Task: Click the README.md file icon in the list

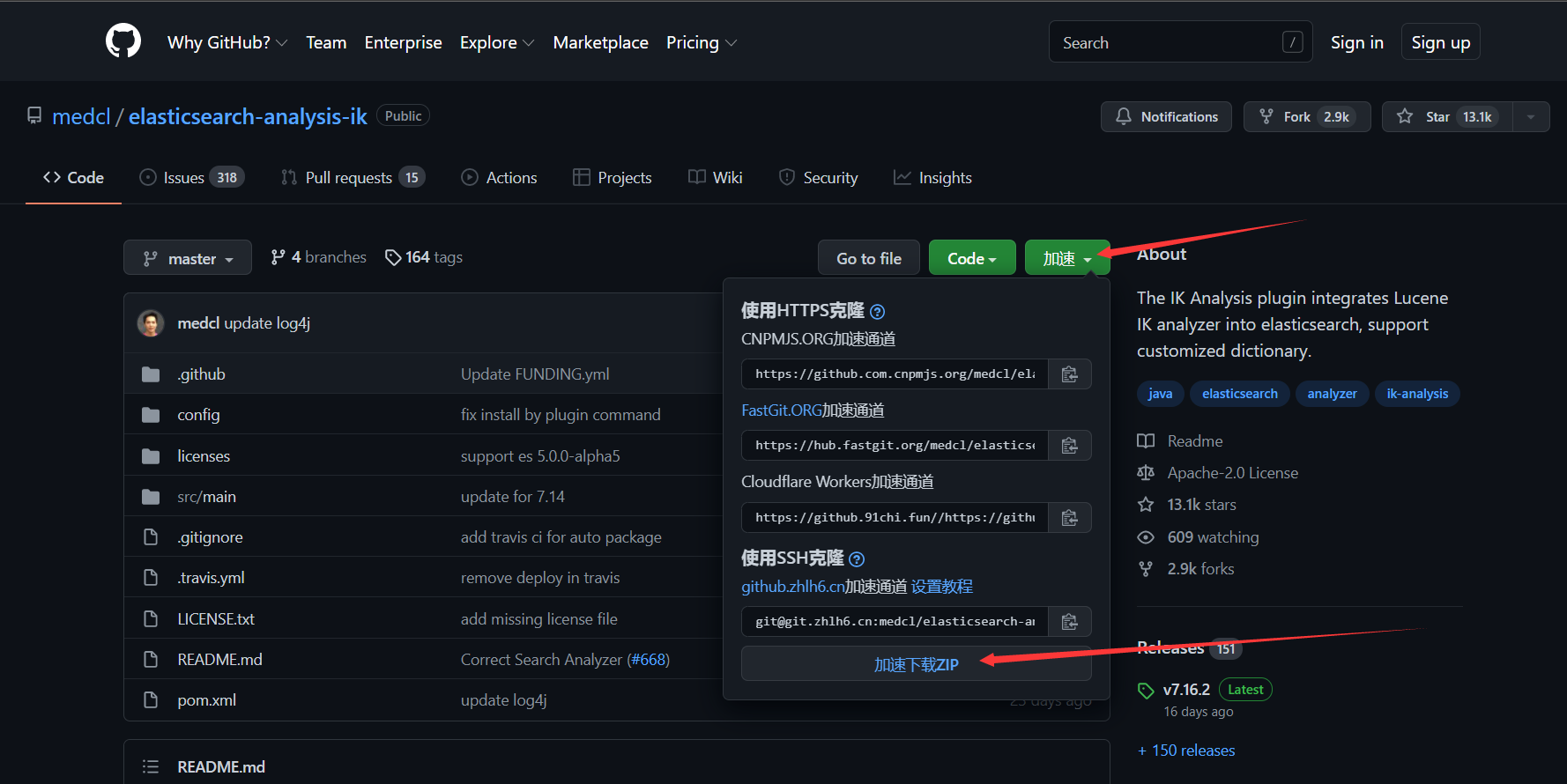Action: [x=151, y=660]
